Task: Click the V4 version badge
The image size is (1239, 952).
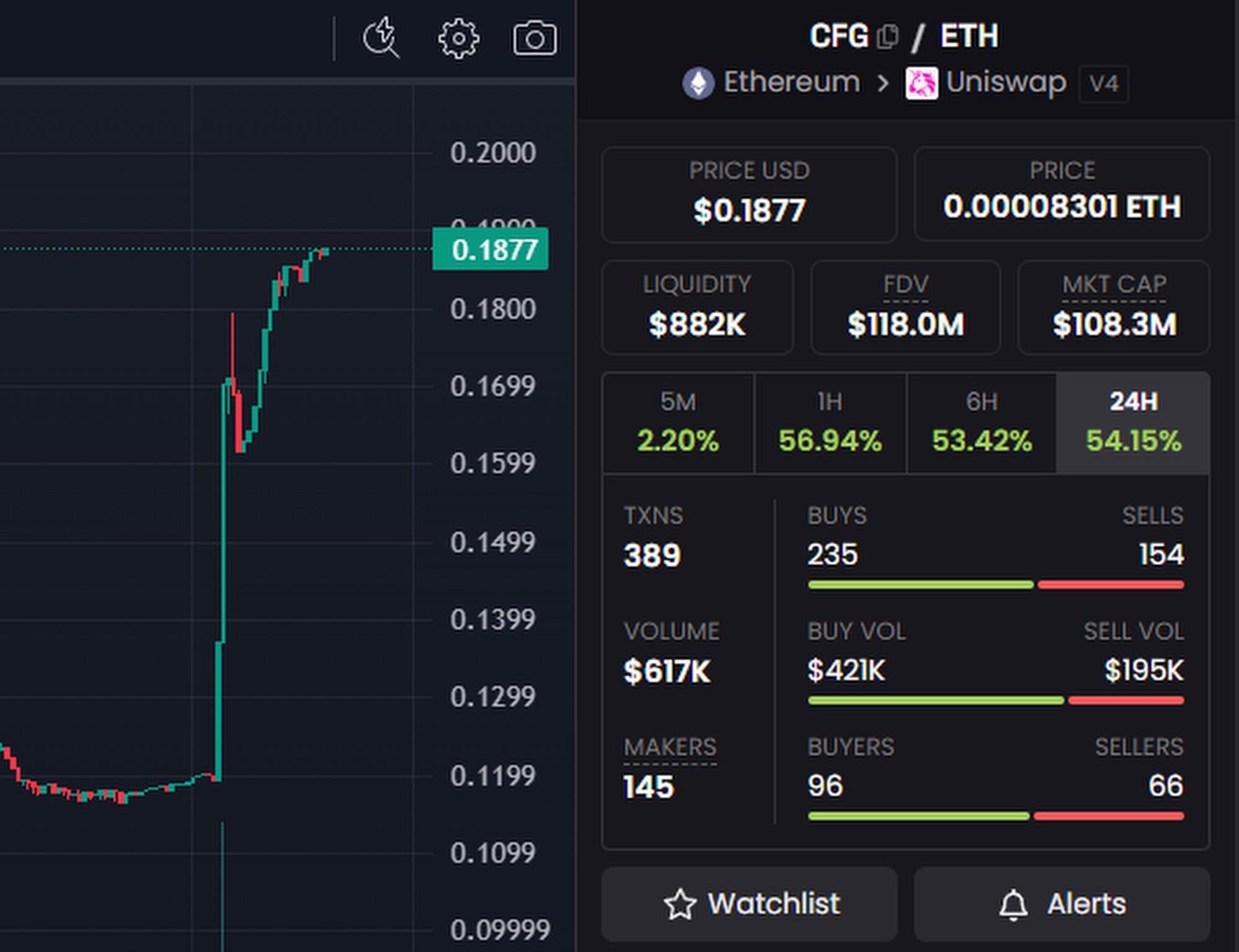Action: [1103, 84]
